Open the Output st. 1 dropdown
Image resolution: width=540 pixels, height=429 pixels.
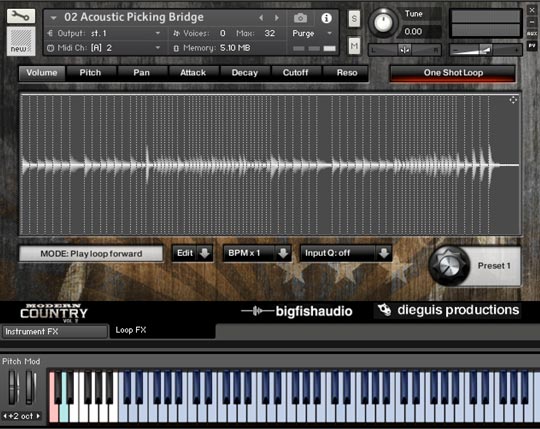click(158, 33)
